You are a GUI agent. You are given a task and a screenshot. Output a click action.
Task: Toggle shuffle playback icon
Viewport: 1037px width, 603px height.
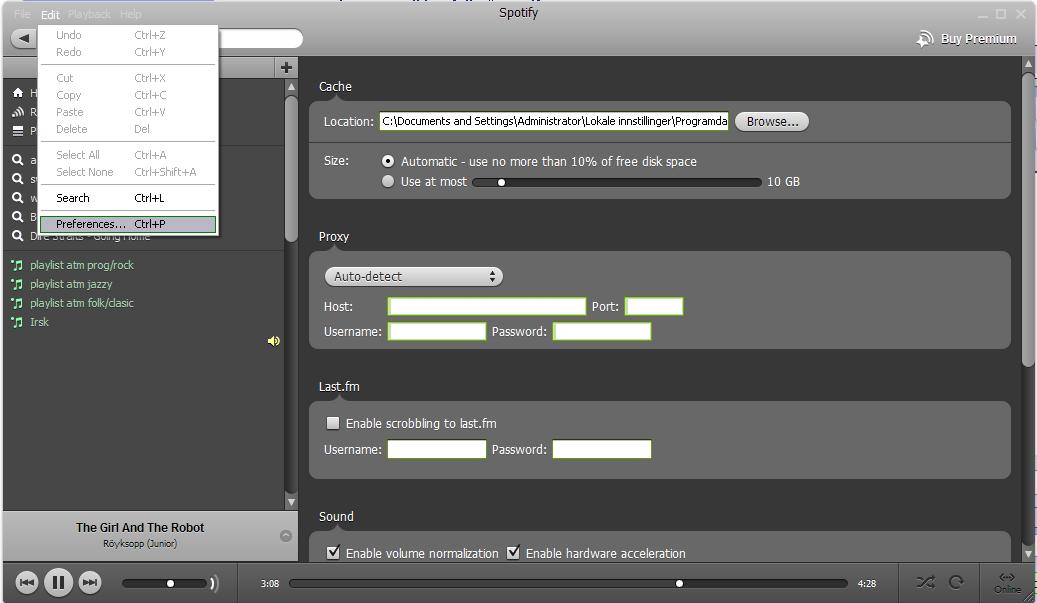pyautogui.click(x=925, y=583)
